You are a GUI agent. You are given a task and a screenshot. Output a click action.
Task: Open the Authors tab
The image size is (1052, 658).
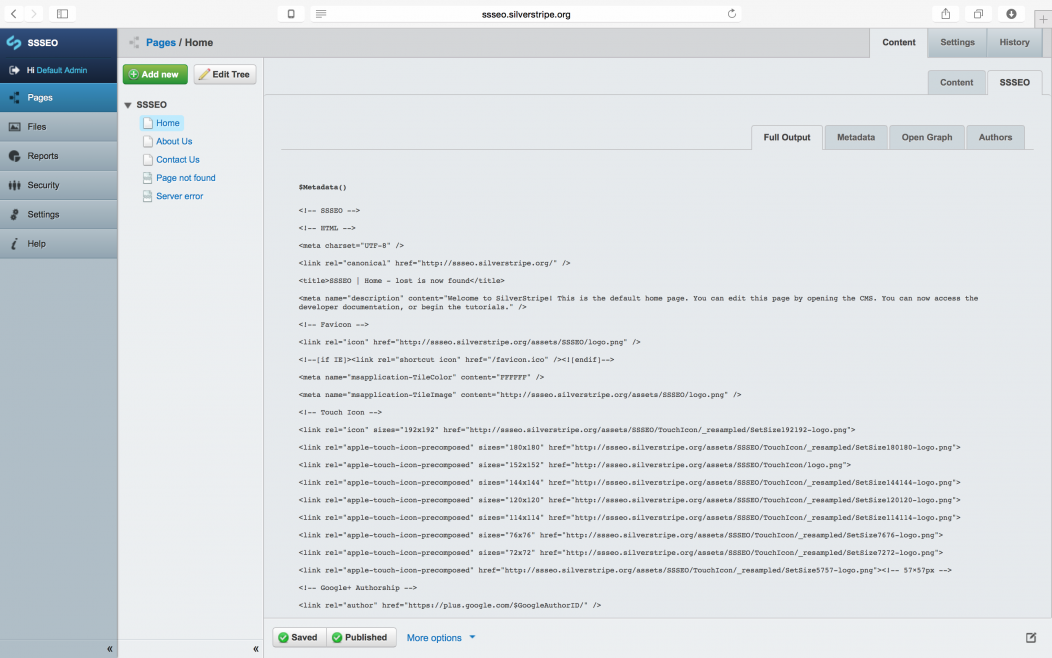[x=995, y=138]
